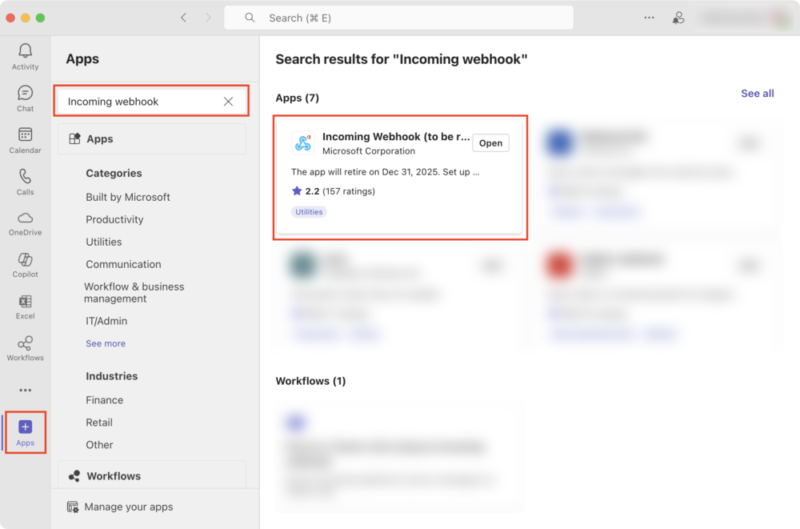
Task: Filter by Built by Microsoft
Action: tap(128, 197)
